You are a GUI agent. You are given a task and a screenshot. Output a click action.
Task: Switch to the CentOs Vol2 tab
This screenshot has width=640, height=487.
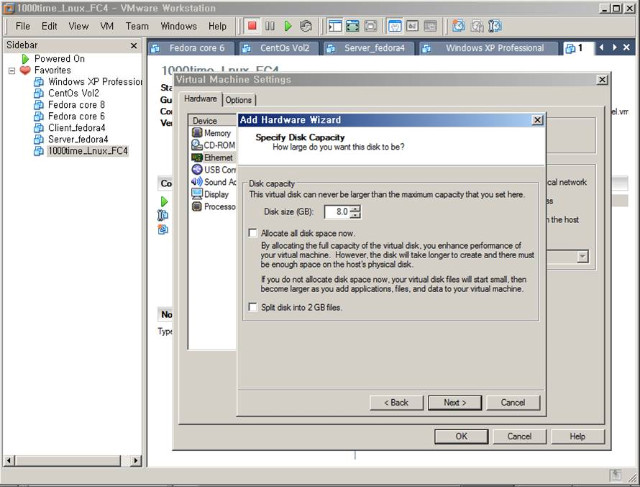point(278,48)
